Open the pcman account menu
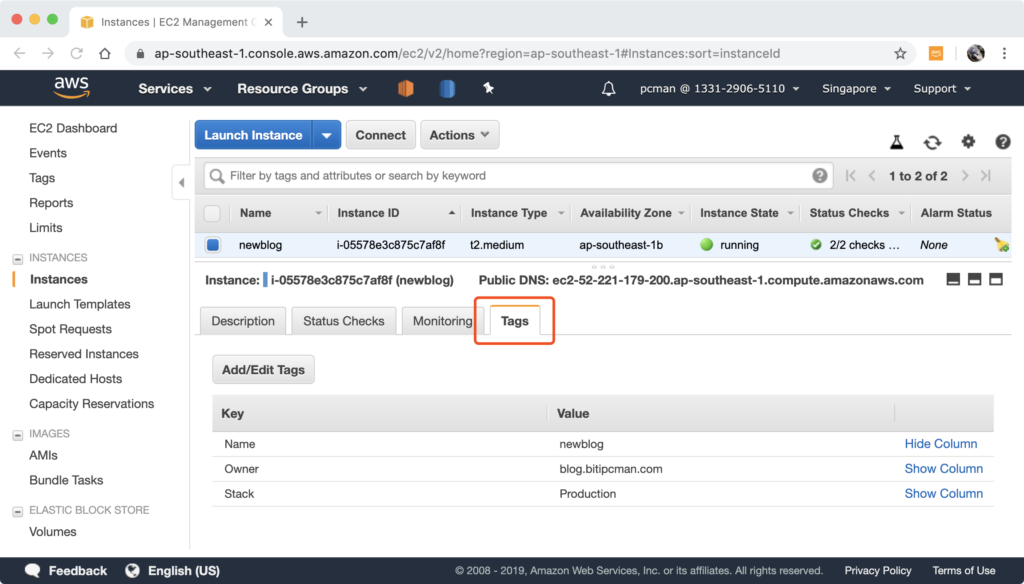Viewport: 1024px width, 584px height. pos(719,89)
